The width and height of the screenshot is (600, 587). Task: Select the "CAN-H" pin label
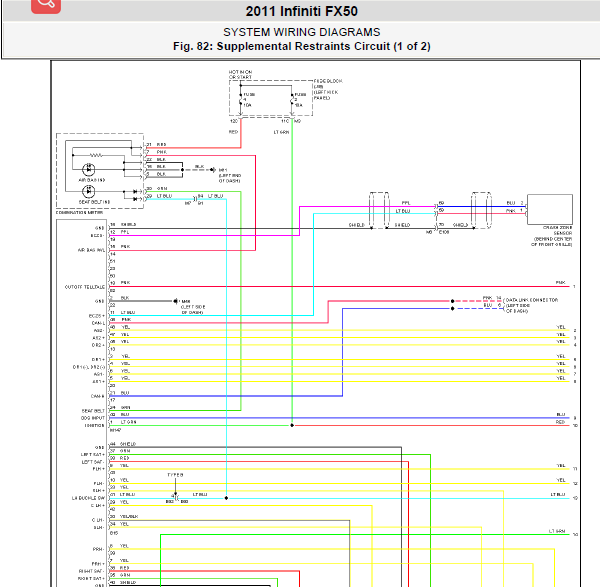98,396
